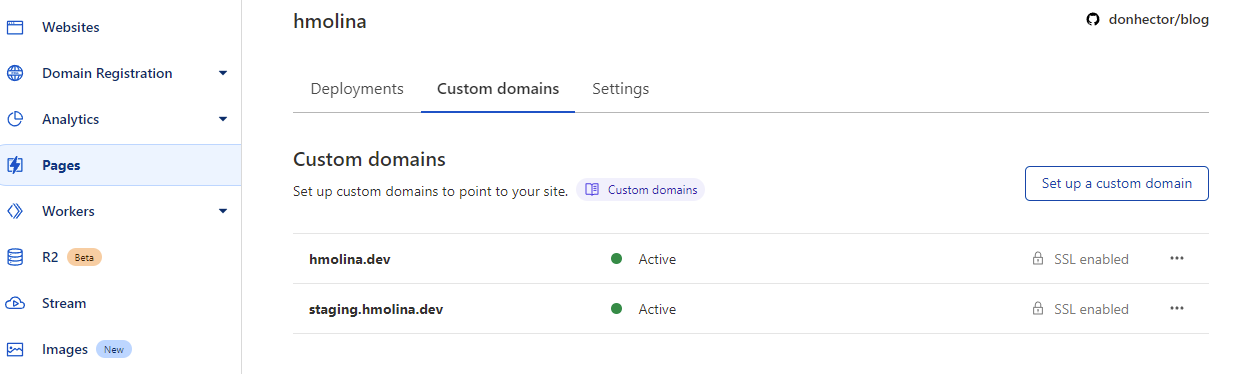
Task: Click the Stream cloud play icon
Action: pos(15,303)
